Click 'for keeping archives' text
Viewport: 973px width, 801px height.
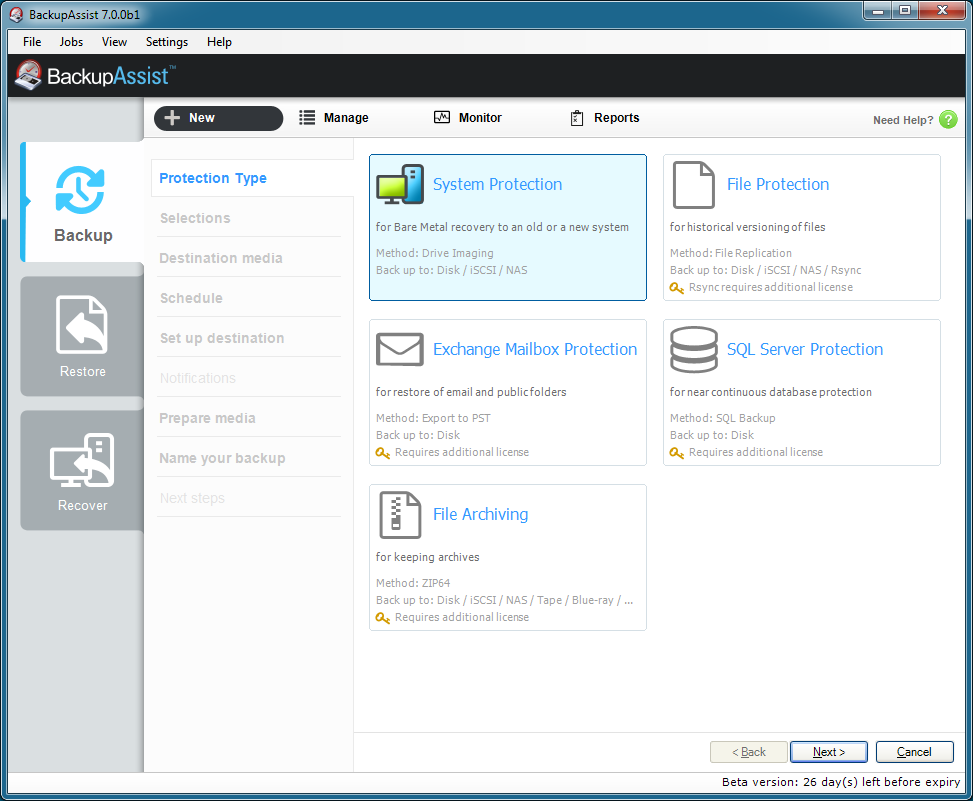428,557
